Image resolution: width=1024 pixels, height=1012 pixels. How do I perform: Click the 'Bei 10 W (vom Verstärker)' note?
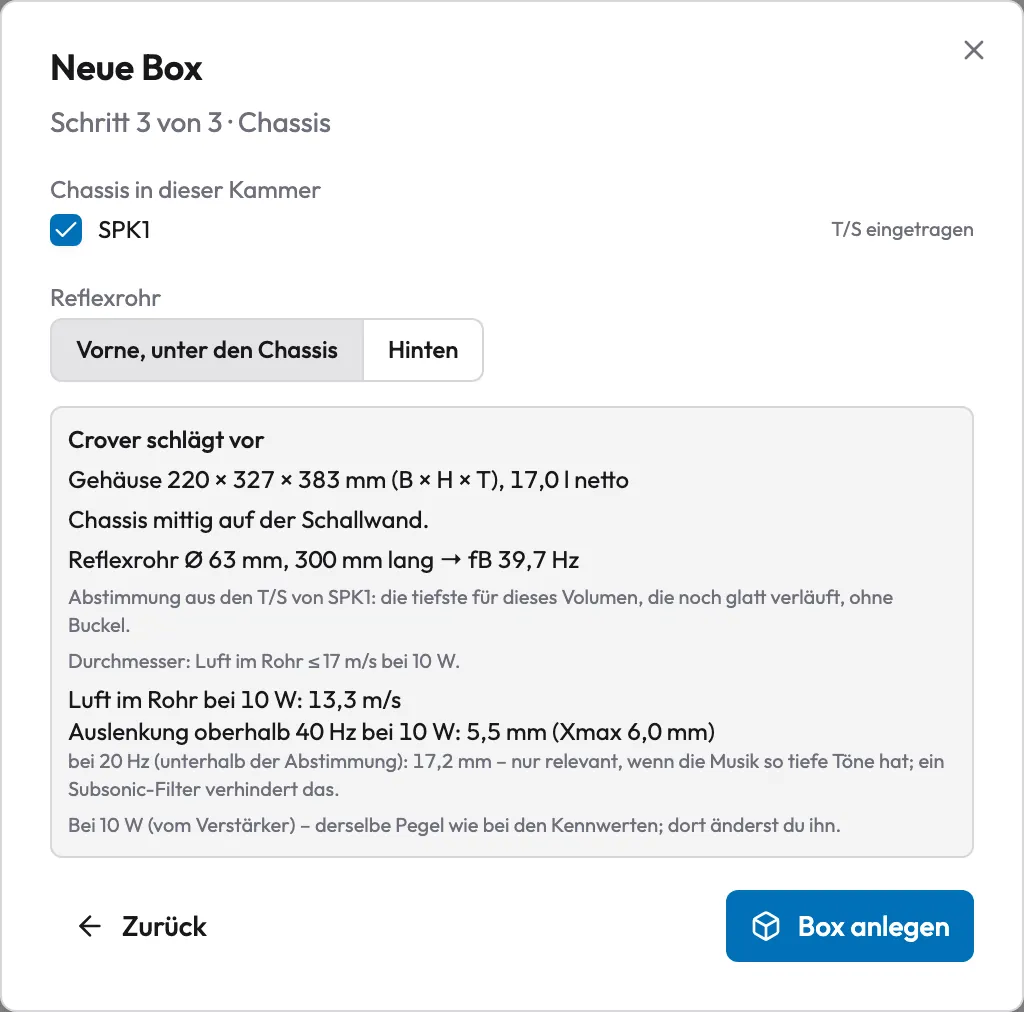(x=454, y=825)
